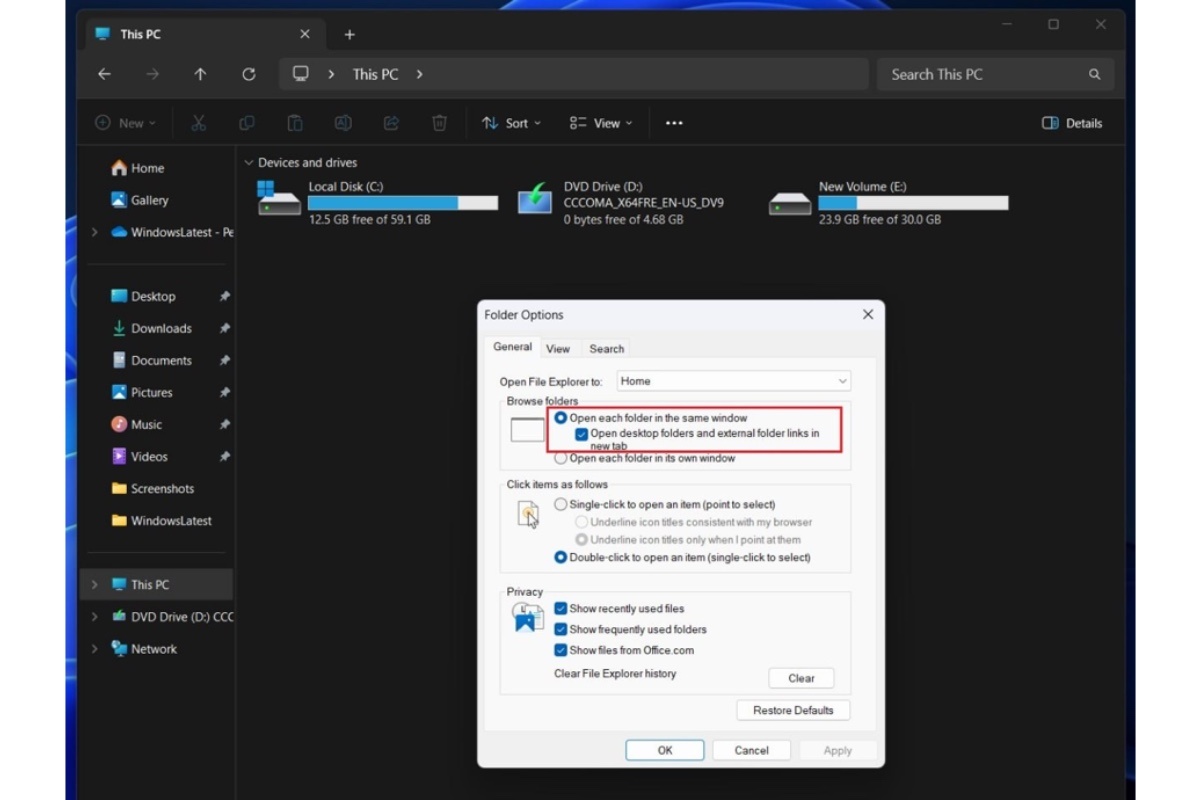
Task: Expand Network tree node
Action: tap(95, 648)
